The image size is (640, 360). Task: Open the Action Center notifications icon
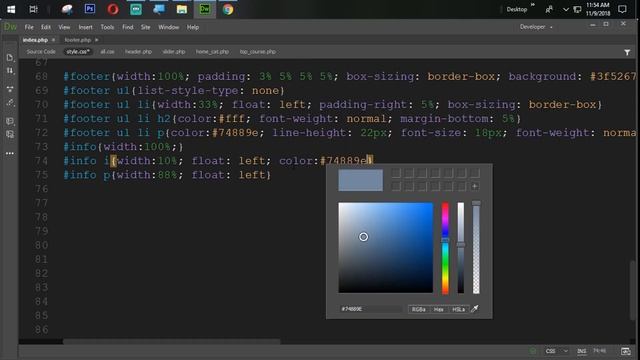point(622,9)
